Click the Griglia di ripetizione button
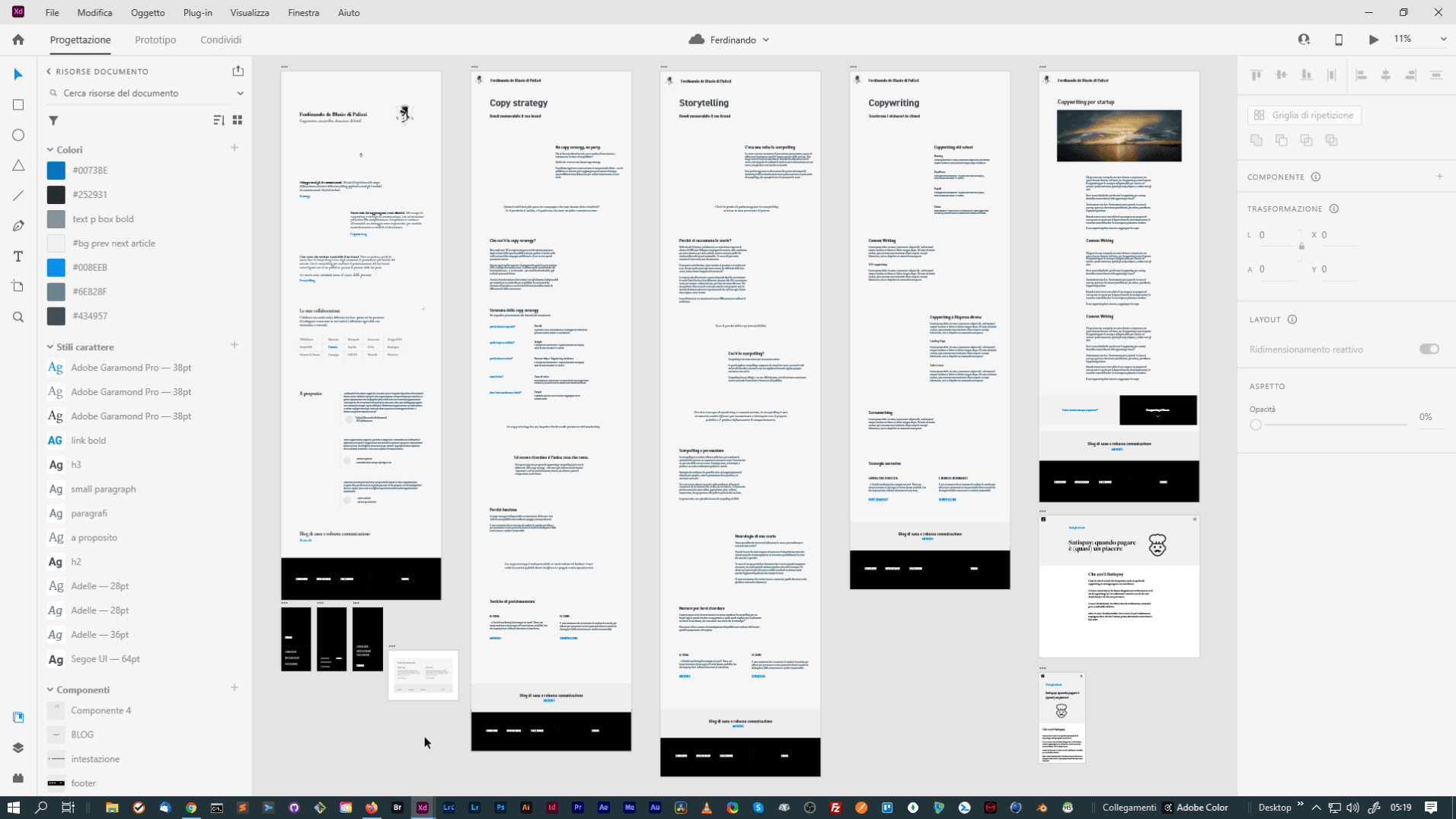The height and width of the screenshot is (819, 1456). tap(1304, 115)
